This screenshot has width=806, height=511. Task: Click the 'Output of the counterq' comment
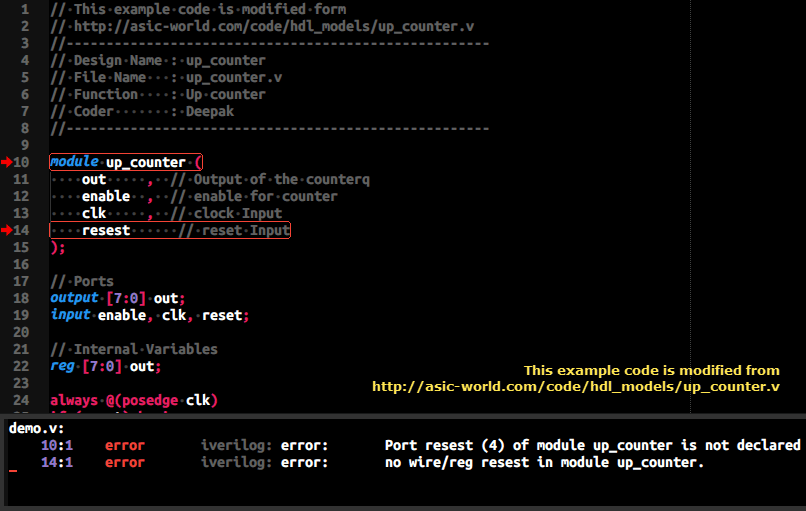click(x=270, y=179)
